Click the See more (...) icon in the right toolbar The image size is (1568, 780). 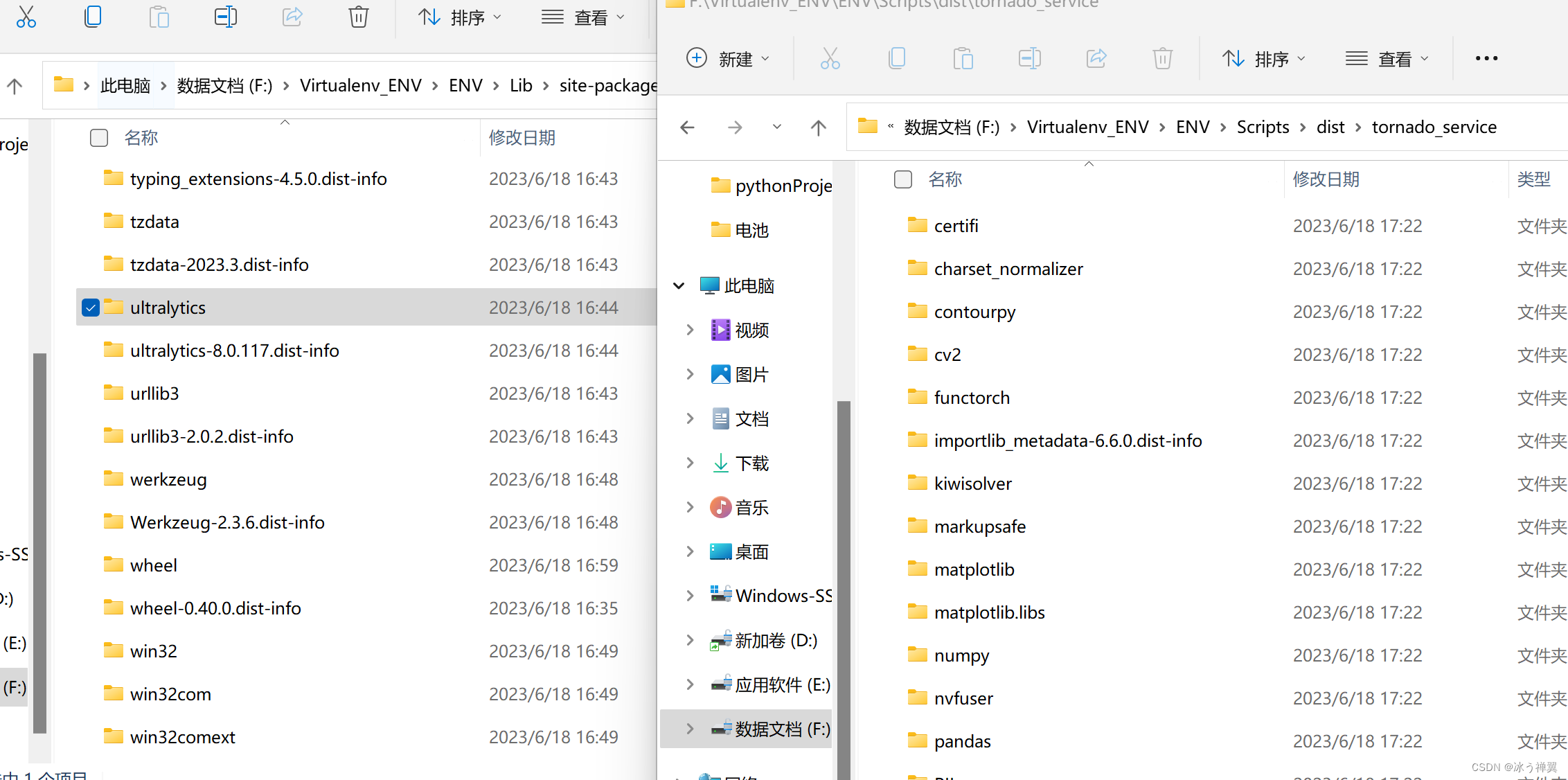1486,58
